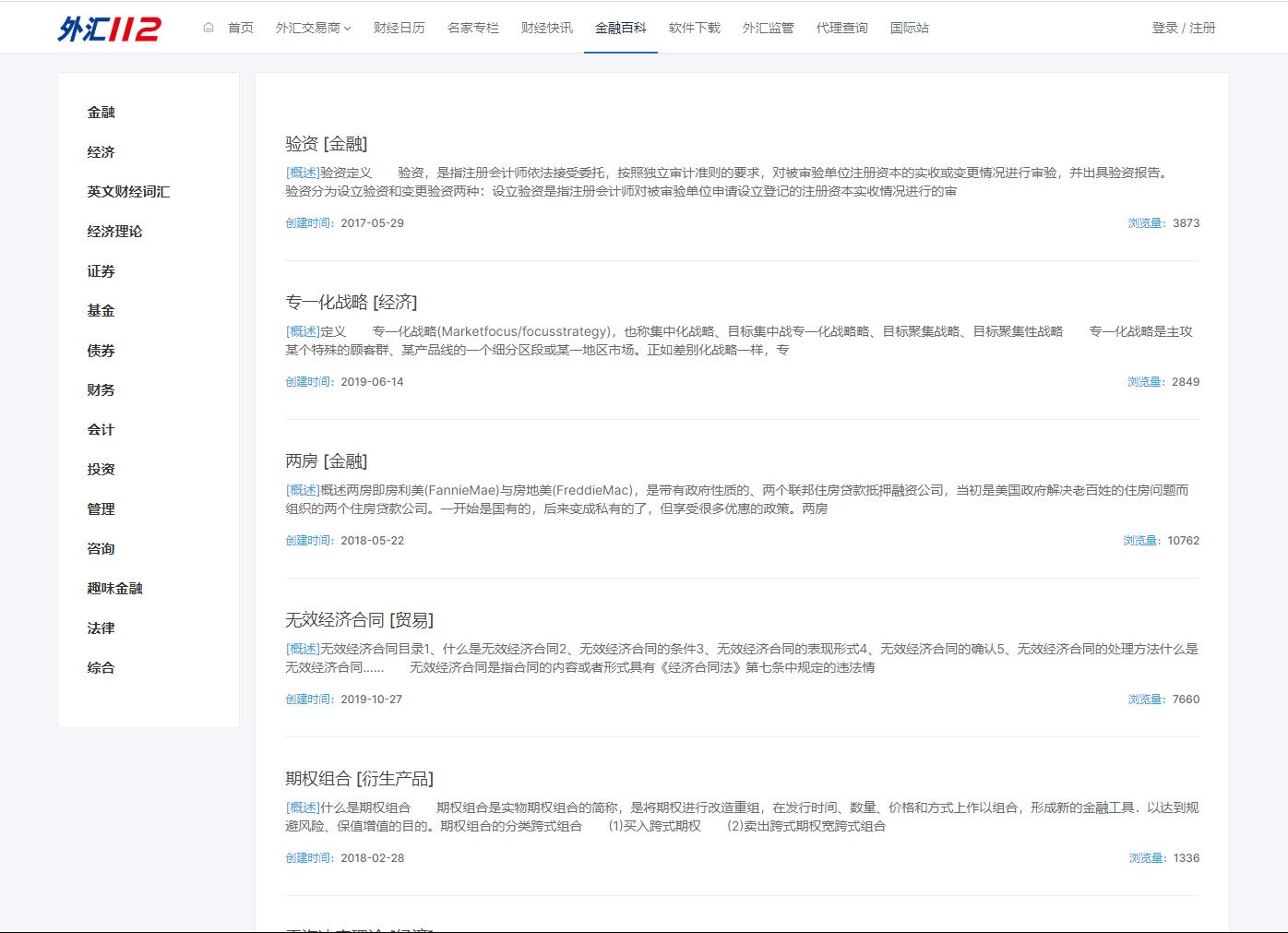The image size is (1288, 933).
Task: Open the 国际站 page
Action: [x=908, y=28]
